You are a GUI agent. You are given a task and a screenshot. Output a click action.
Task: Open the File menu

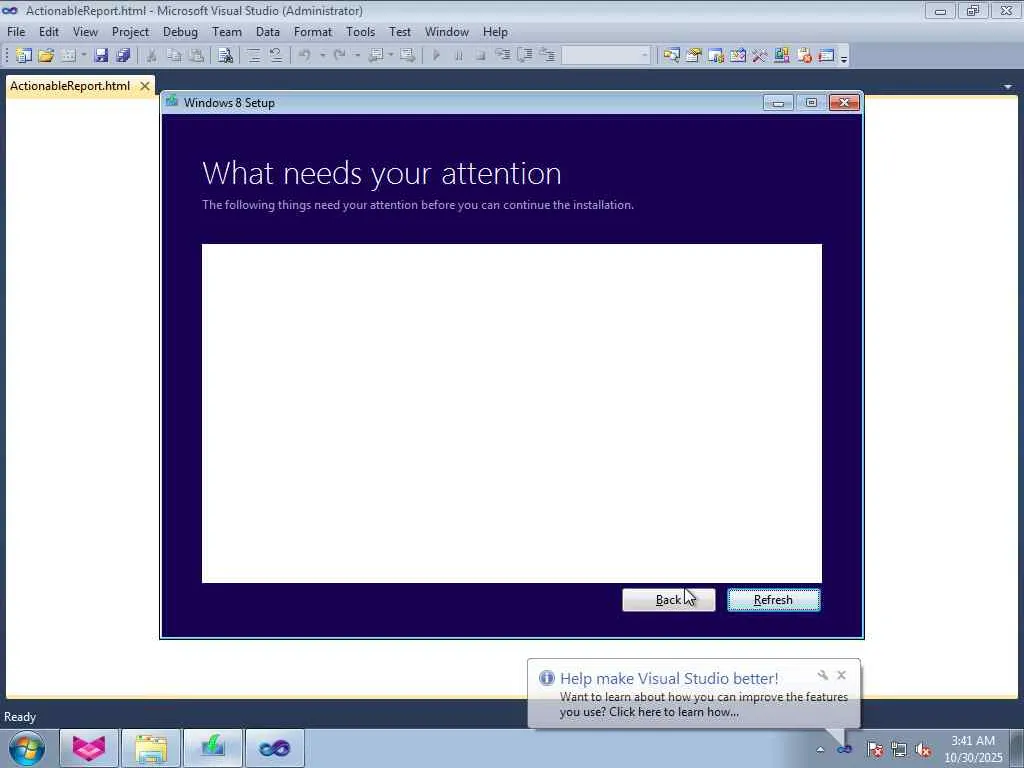tap(16, 31)
